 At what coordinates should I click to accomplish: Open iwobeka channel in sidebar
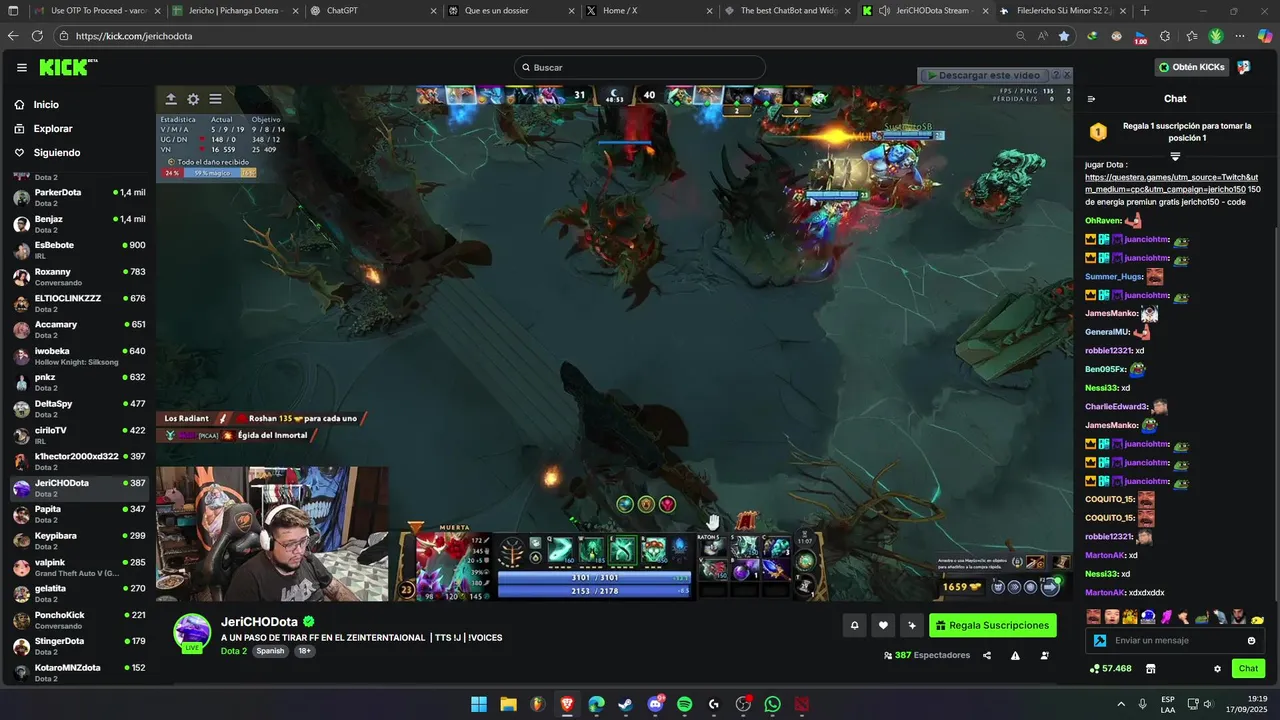coord(79,356)
